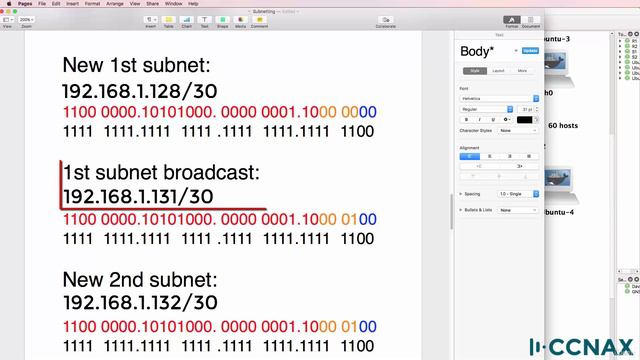Switch to the Layout tab in inspector
Viewport: 640px width, 360px height.
(x=498, y=71)
